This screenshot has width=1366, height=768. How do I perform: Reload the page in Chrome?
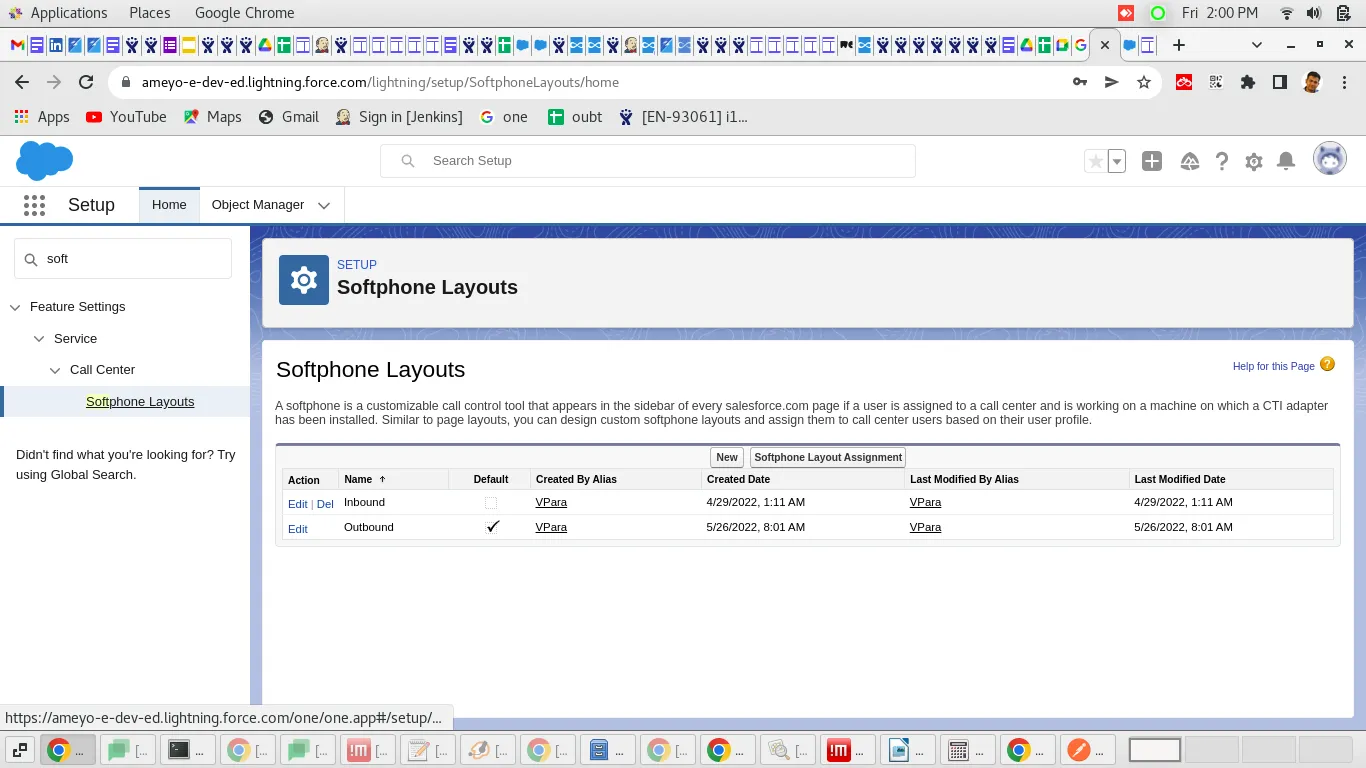click(86, 83)
